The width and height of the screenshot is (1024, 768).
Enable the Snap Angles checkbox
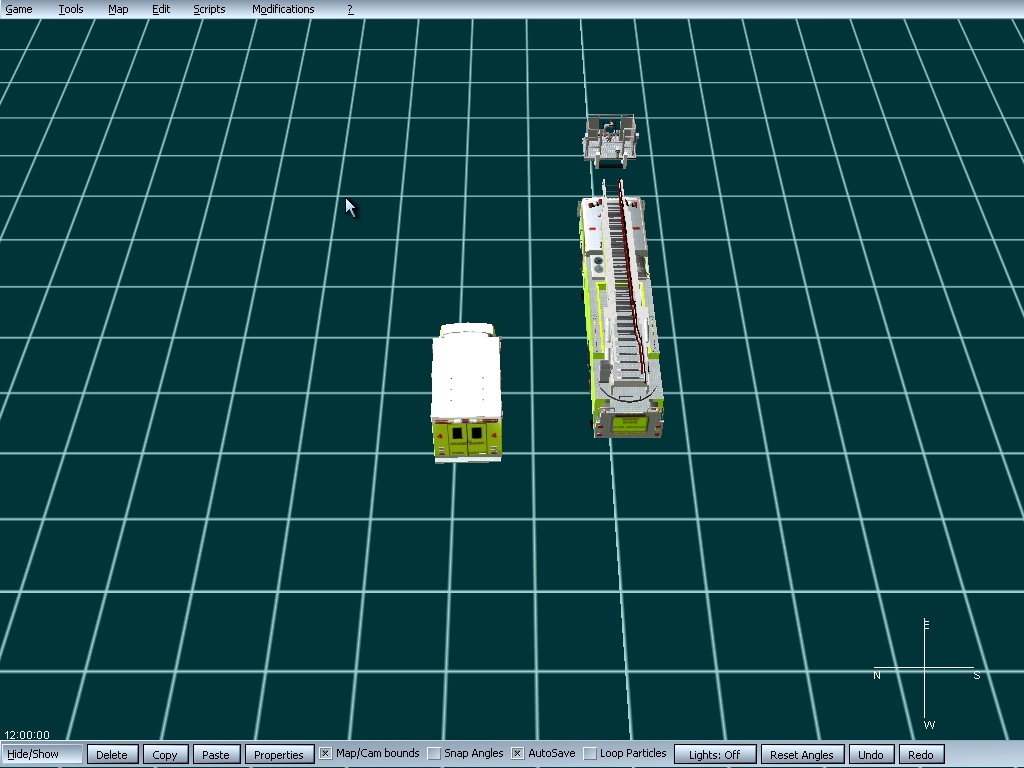pos(434,754)
